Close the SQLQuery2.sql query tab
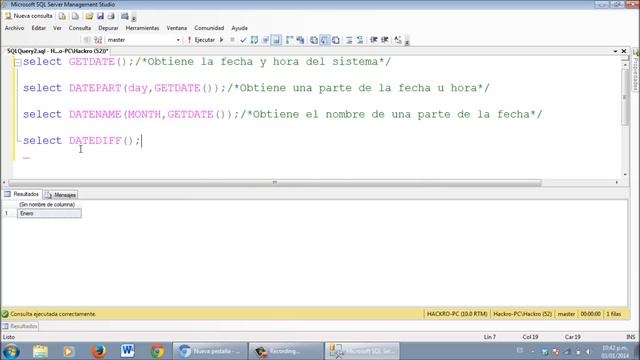640x360 pixels. 624,51
